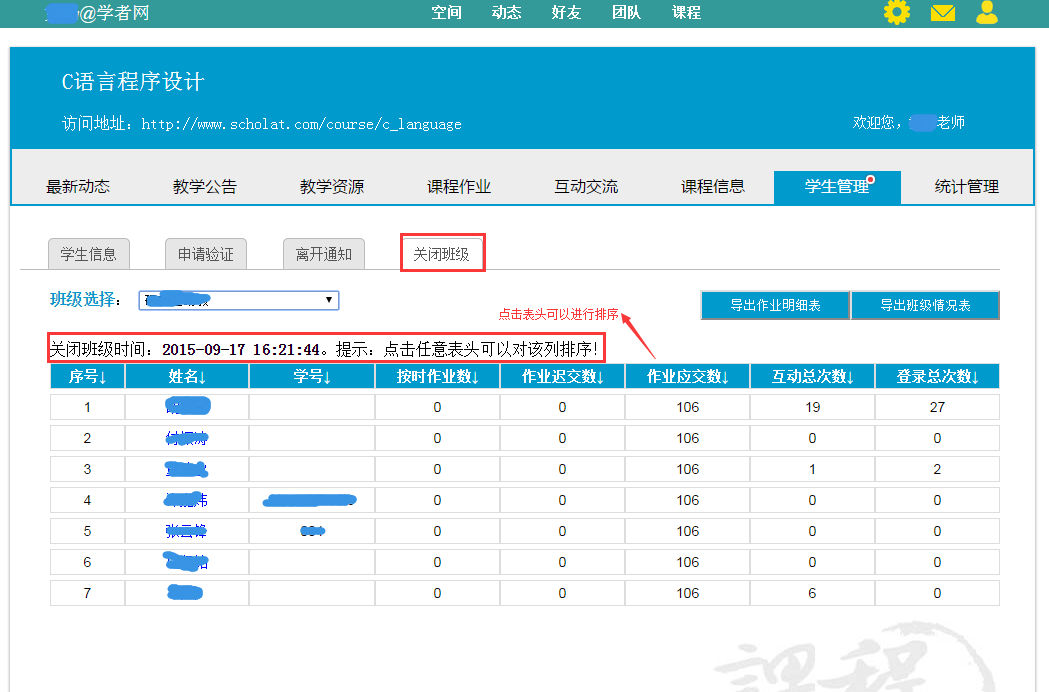Open the settings gear icon
This screenshot has width=1049, height=692.
pos(897,13)
